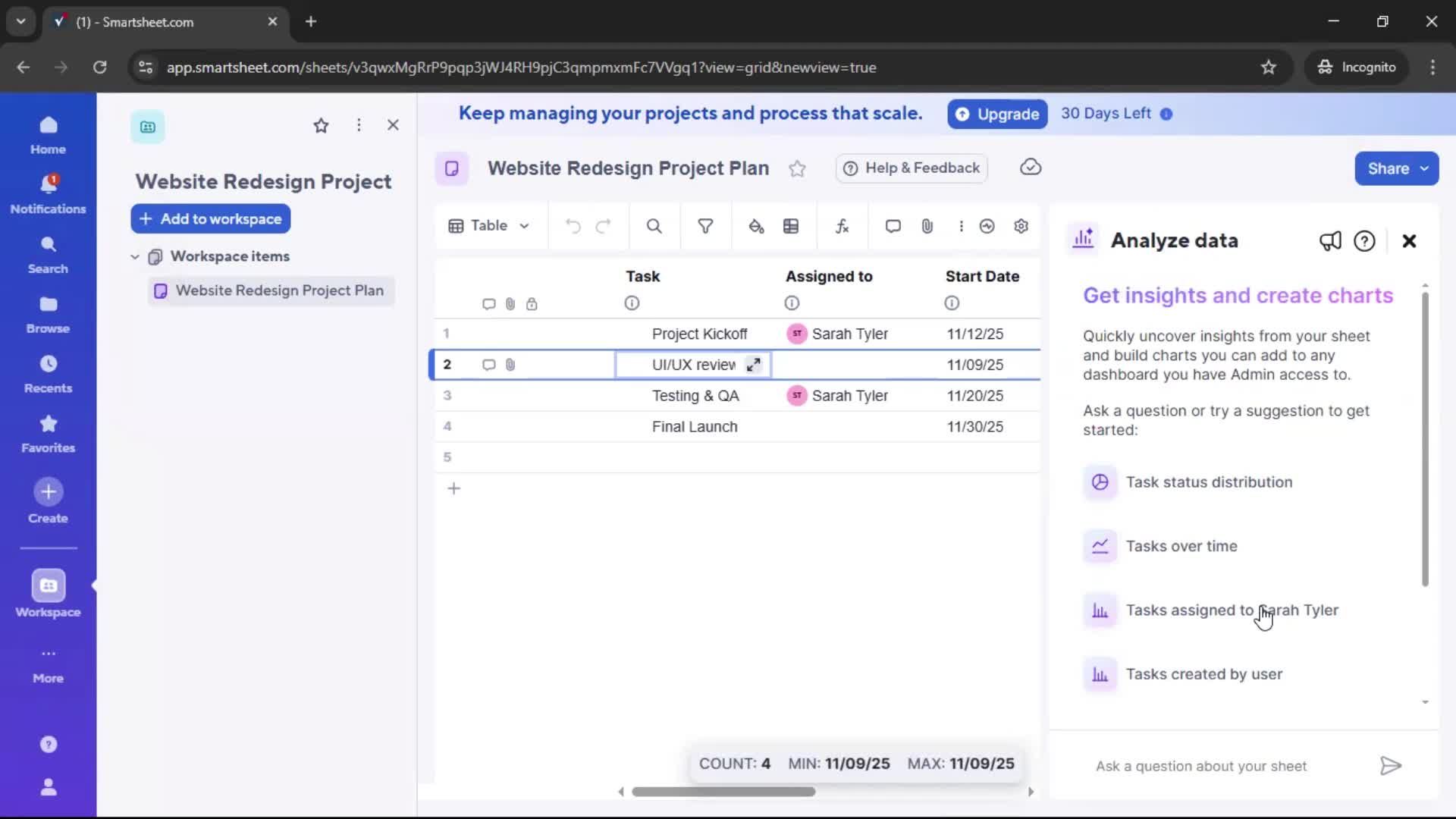Open the filter icon in toolbar
The image size is (1456, 819).
(705, 226)
